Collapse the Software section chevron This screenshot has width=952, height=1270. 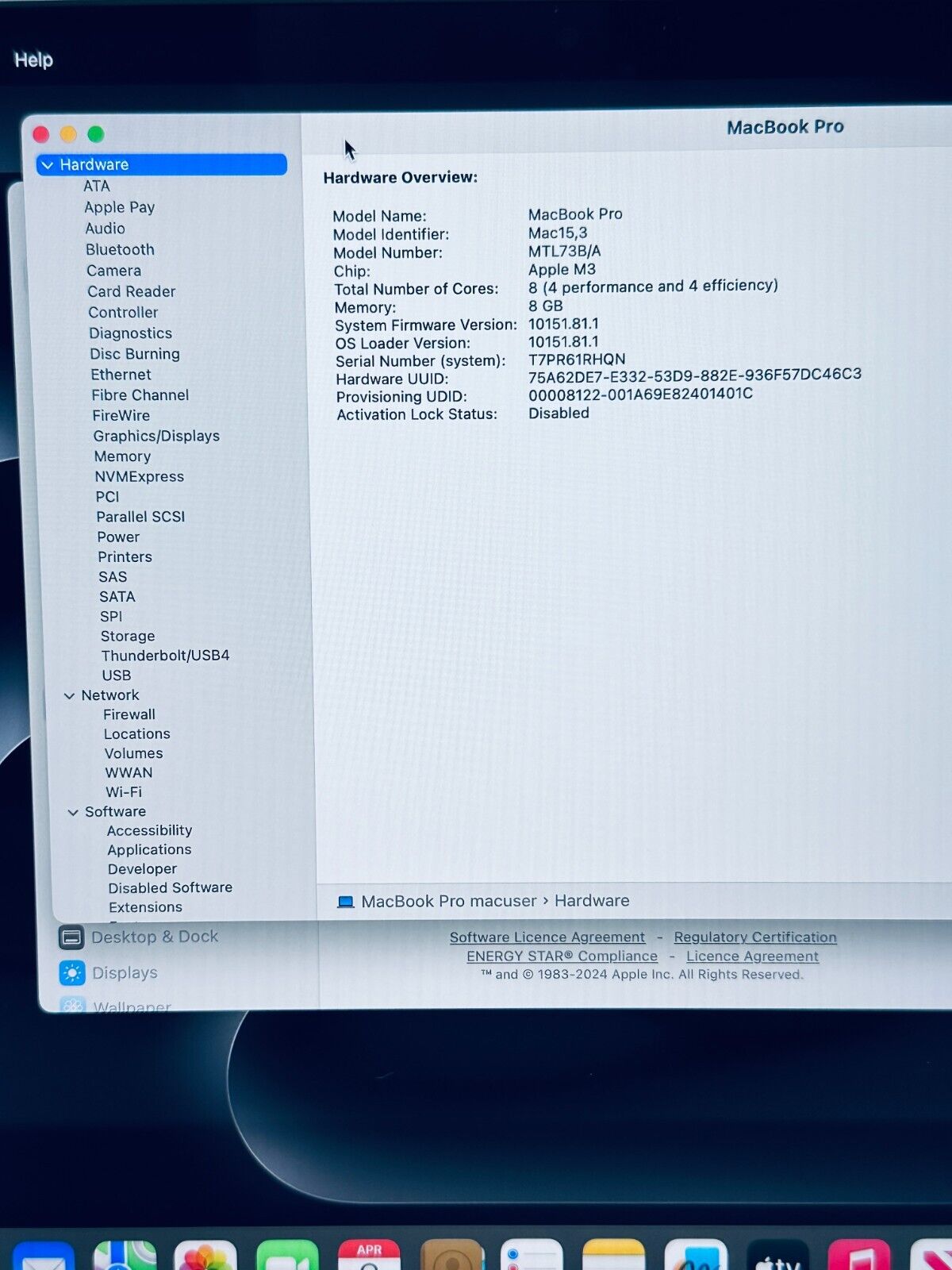[x=73, y=813]
